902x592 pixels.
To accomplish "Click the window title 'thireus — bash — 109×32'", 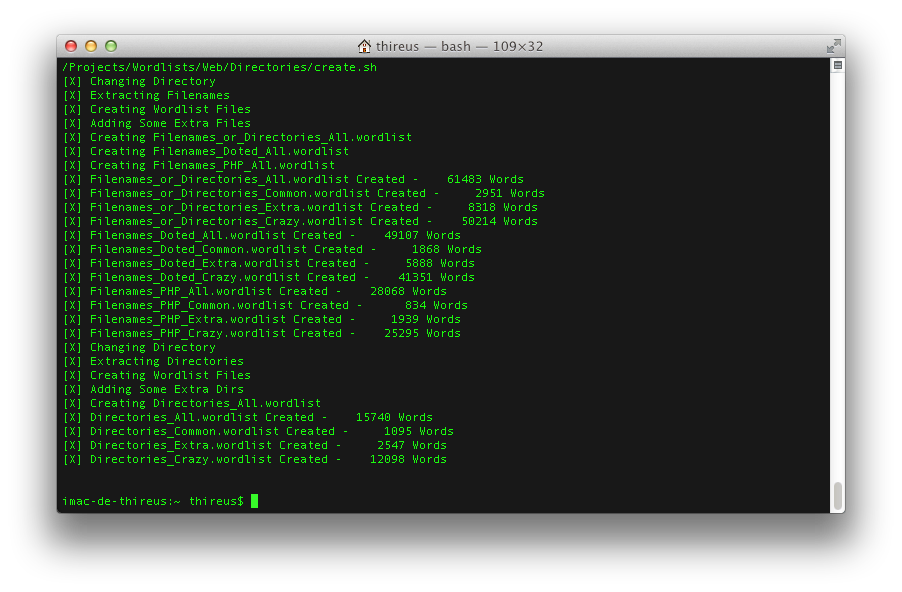I will (x=459, y=46).
